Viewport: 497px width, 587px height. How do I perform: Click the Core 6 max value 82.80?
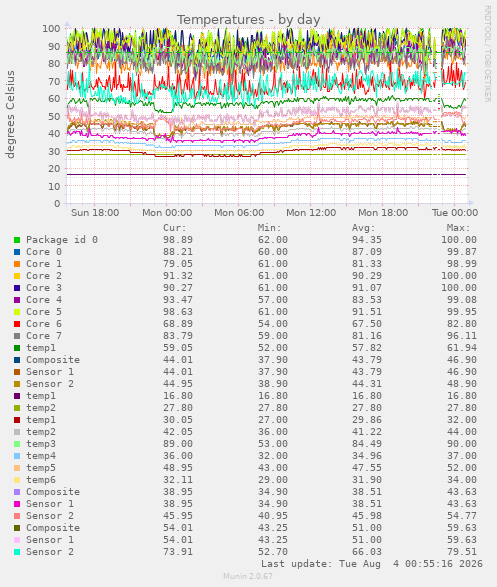[462, 323]
